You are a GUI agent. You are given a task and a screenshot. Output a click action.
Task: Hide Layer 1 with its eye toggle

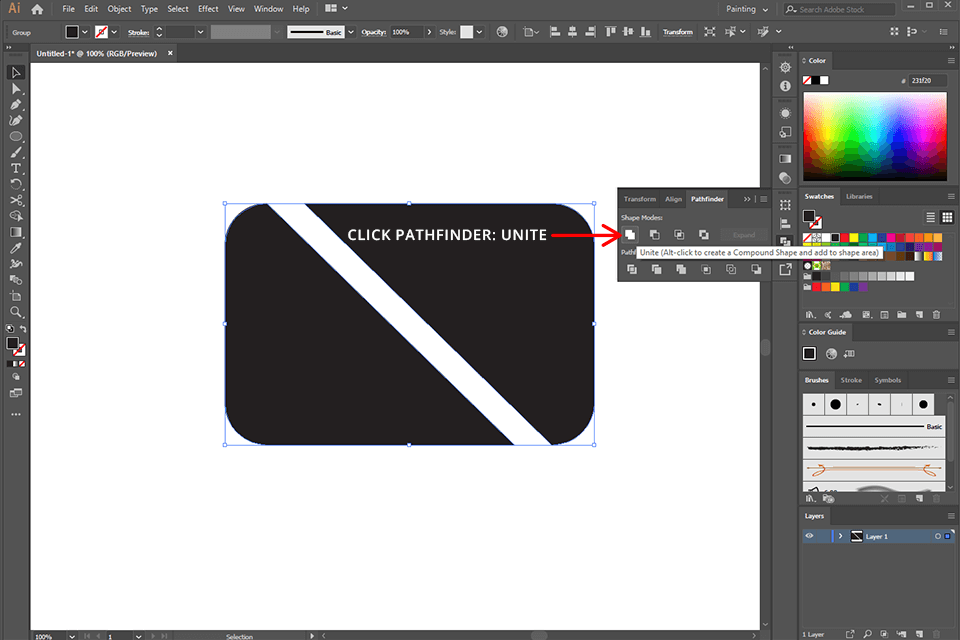809,536
